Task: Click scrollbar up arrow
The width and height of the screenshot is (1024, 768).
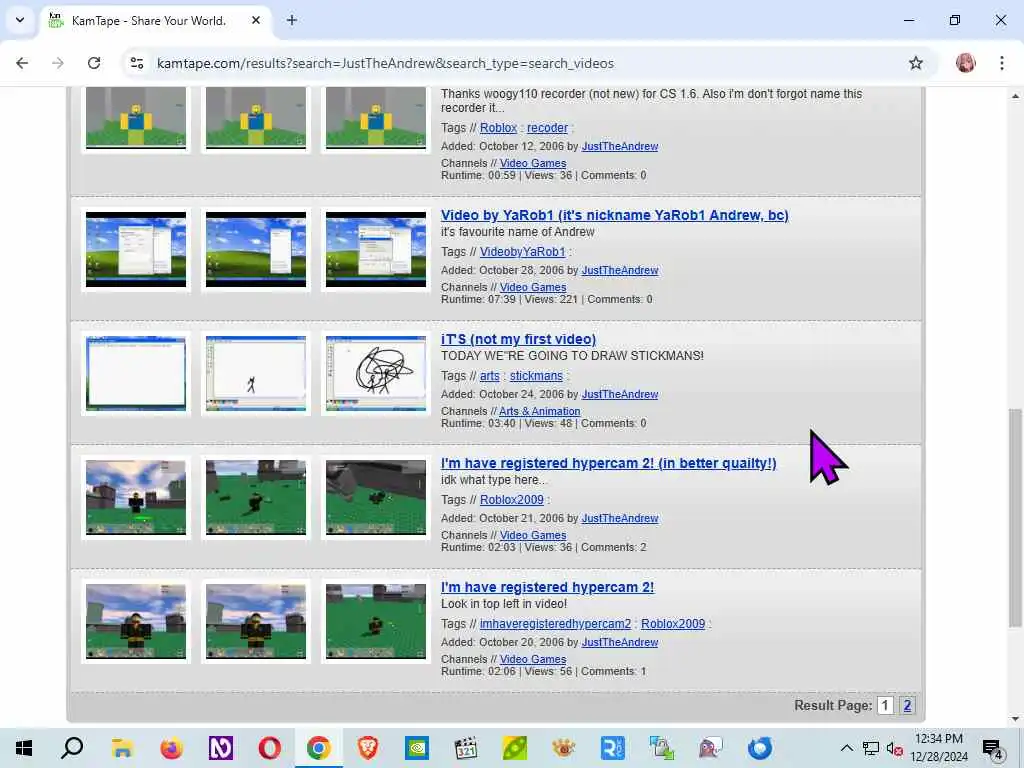Action: tap(1015, 95)
